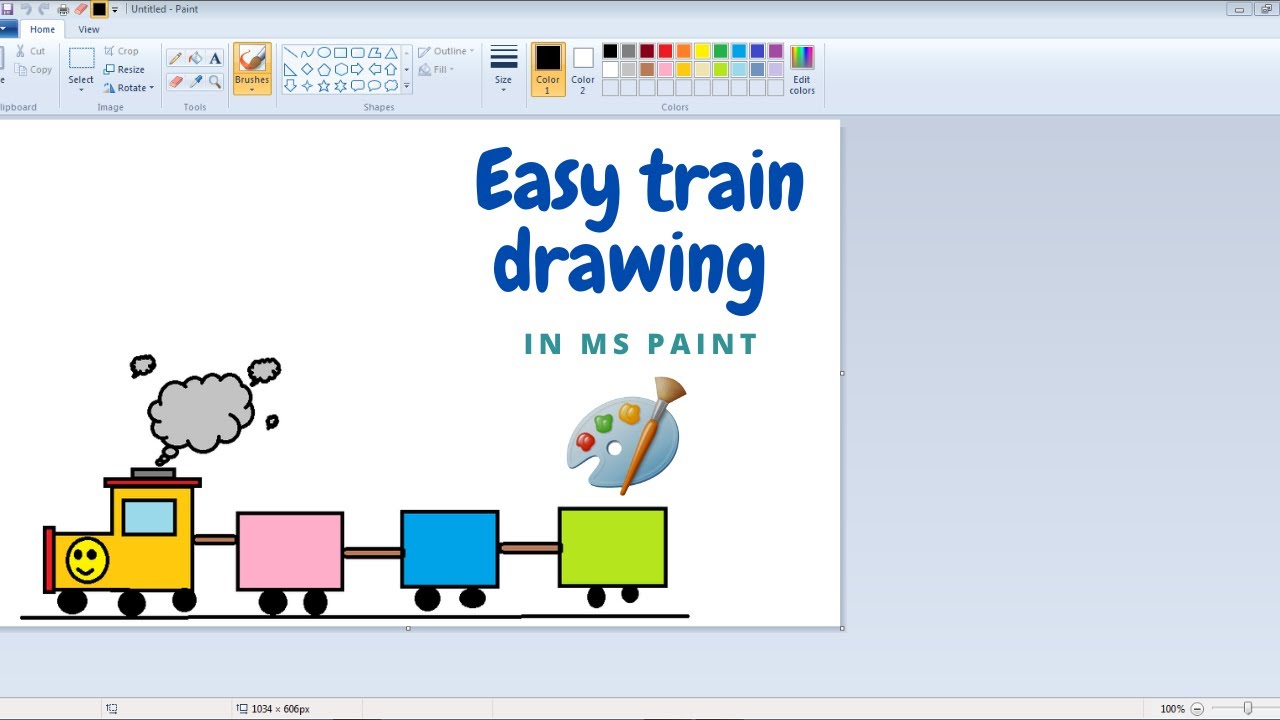Open Edit colors dialog
This screenshot has height=720, width=1280.
(802, 69)
